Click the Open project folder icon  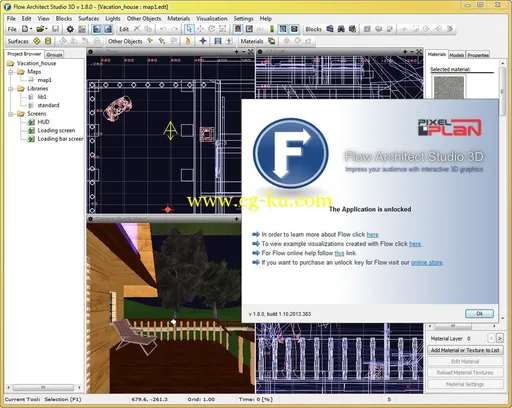[40, 29]
